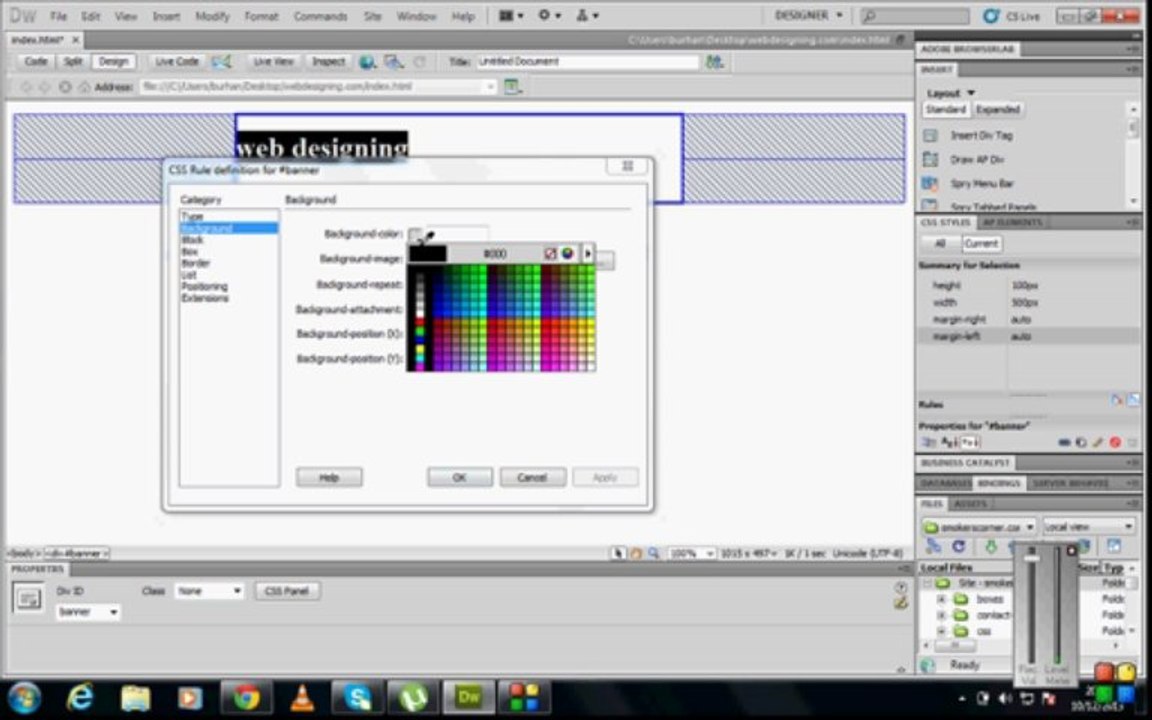Screen dimensions: 1152x720
Task: Click the Draw AP Div icon
Action: 930,159
